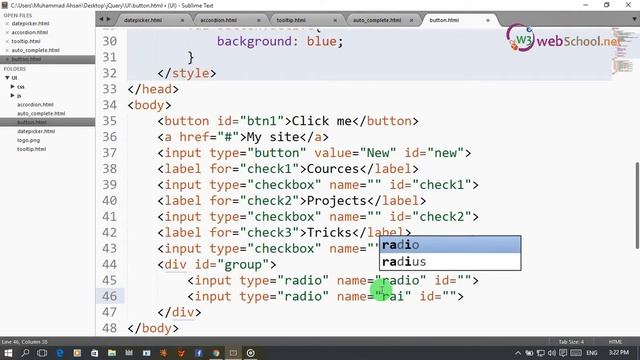Open the touch keyboard tray icon
The image size is (640, 360).
click(x=576, y=353)
